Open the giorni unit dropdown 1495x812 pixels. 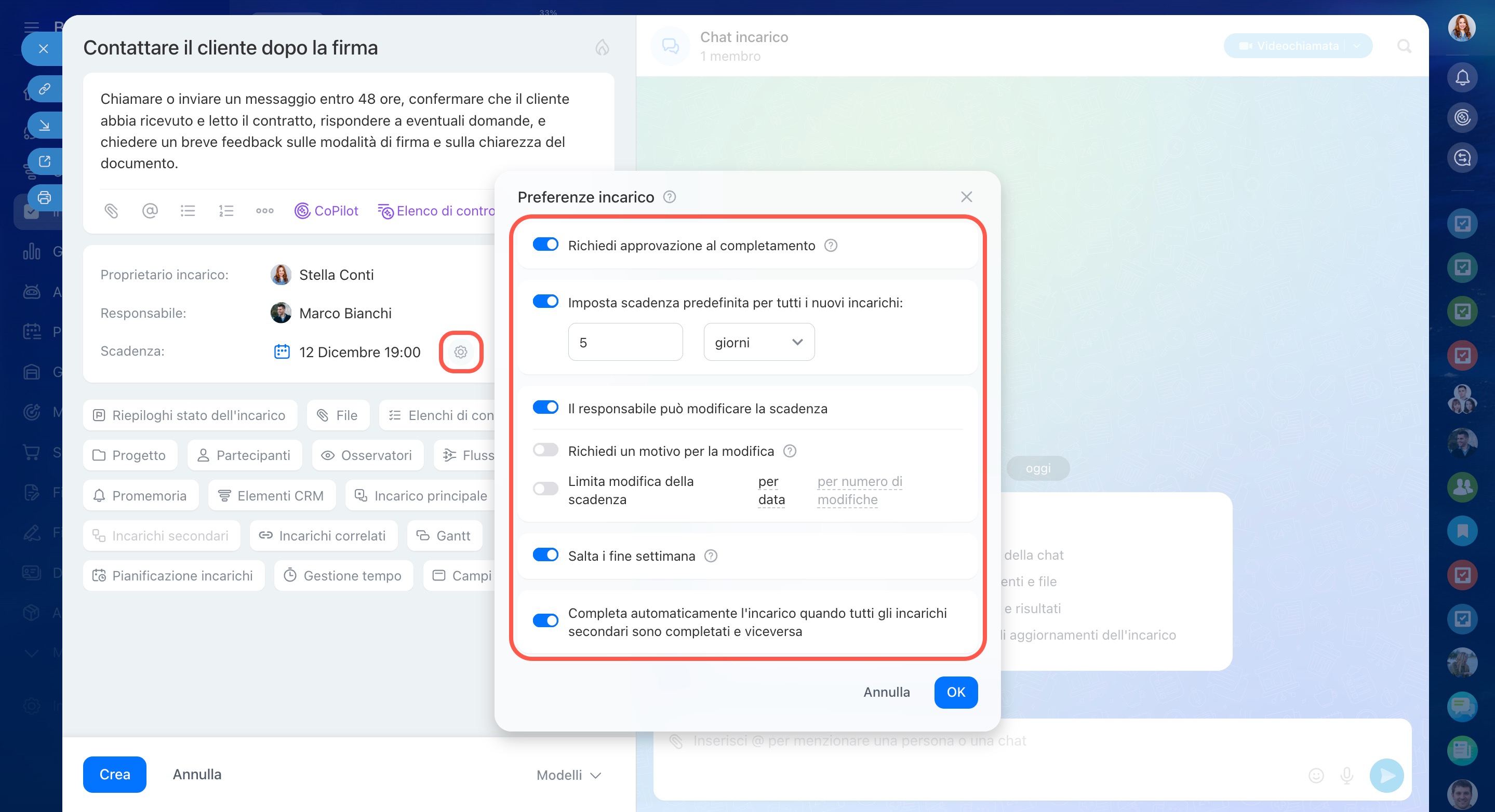[x=758, y=342]
